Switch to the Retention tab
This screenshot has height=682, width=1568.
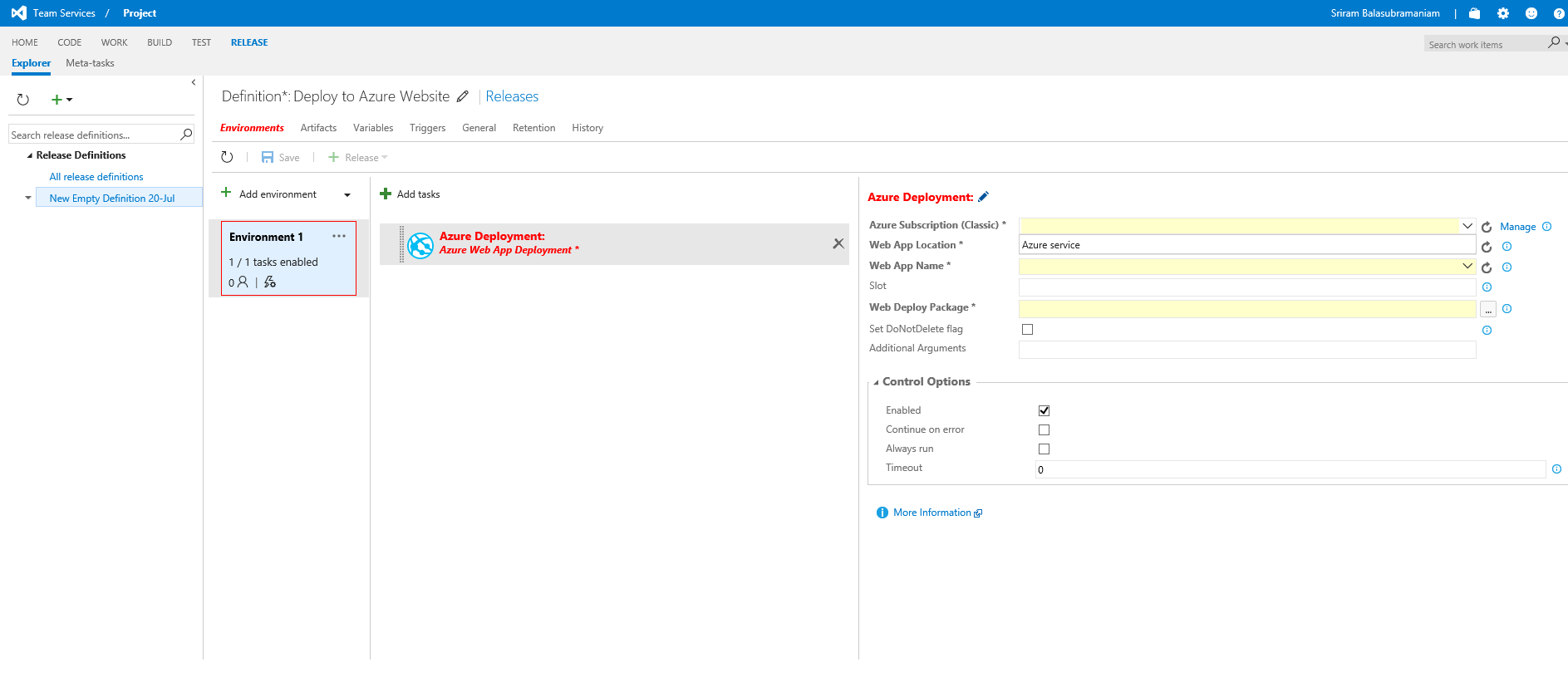click(533, 128)
